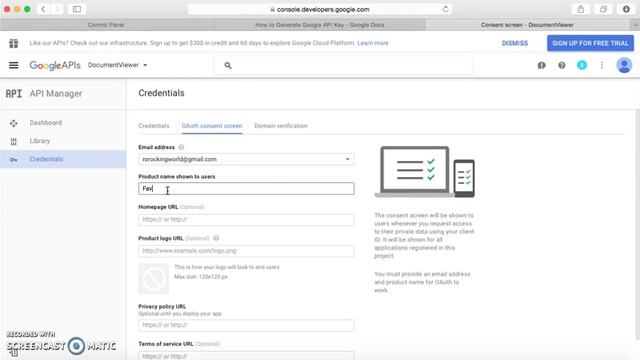Open the hamburger navigation menu

(13, 65)
